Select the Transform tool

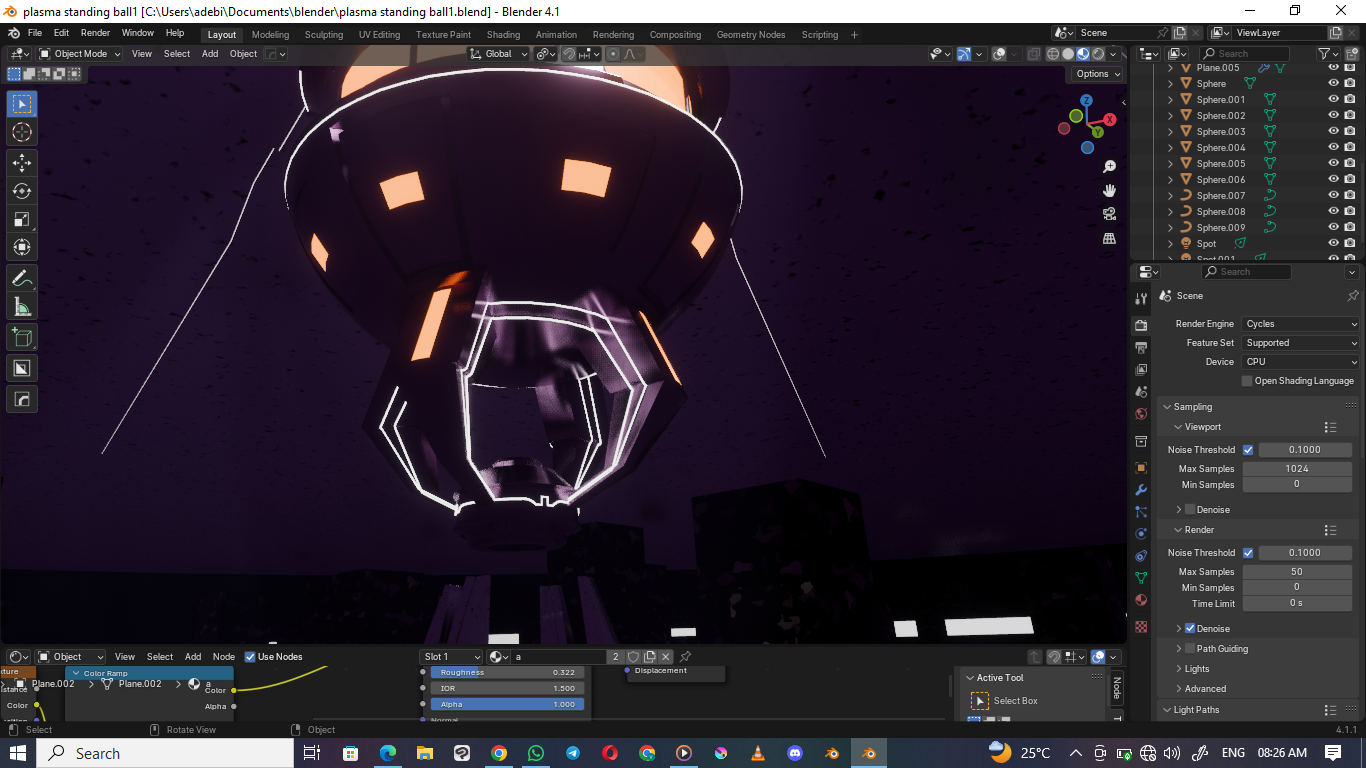[22, 247]
